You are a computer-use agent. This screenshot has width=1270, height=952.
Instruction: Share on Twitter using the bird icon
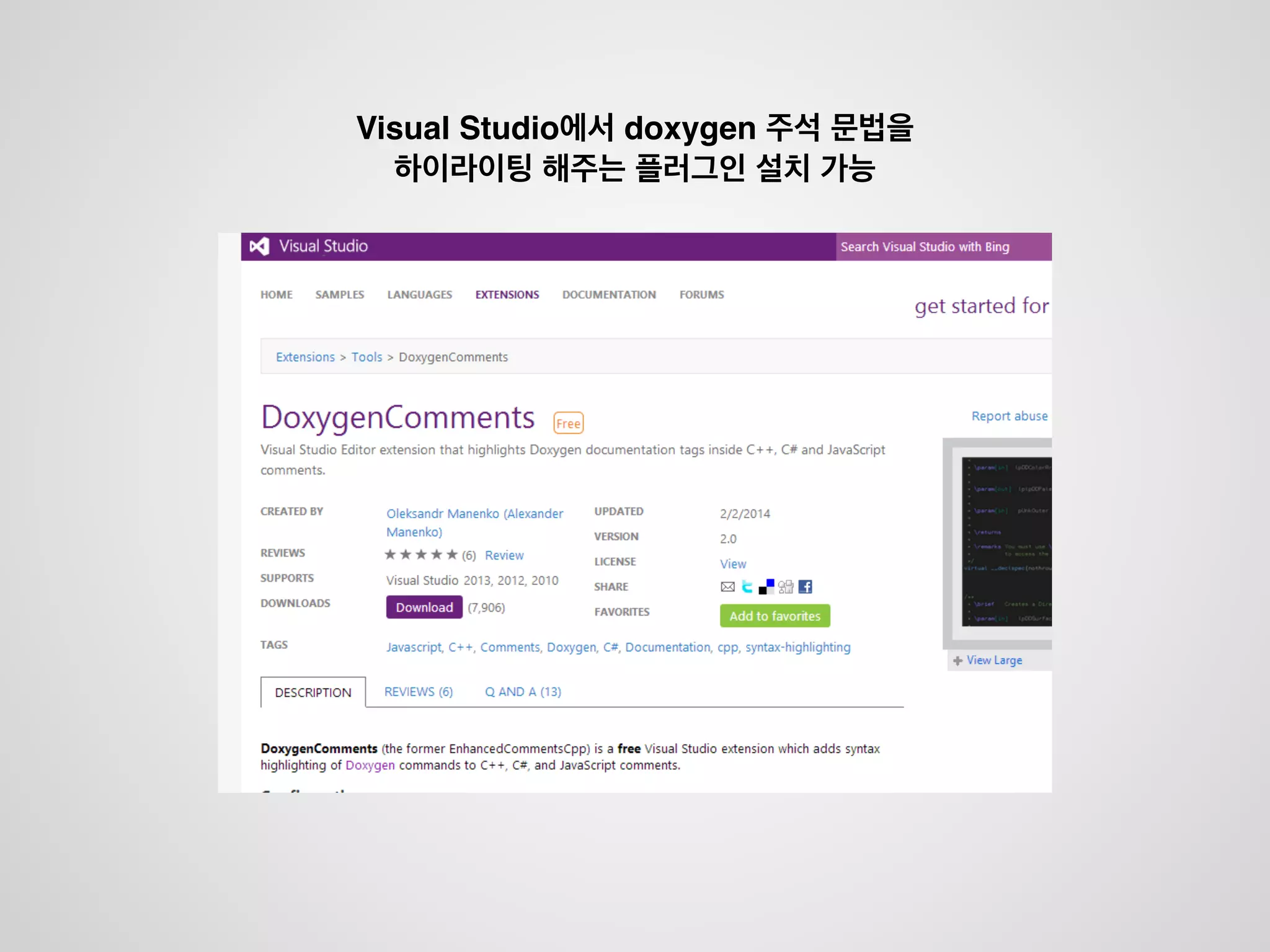click(x=747, y=587)
